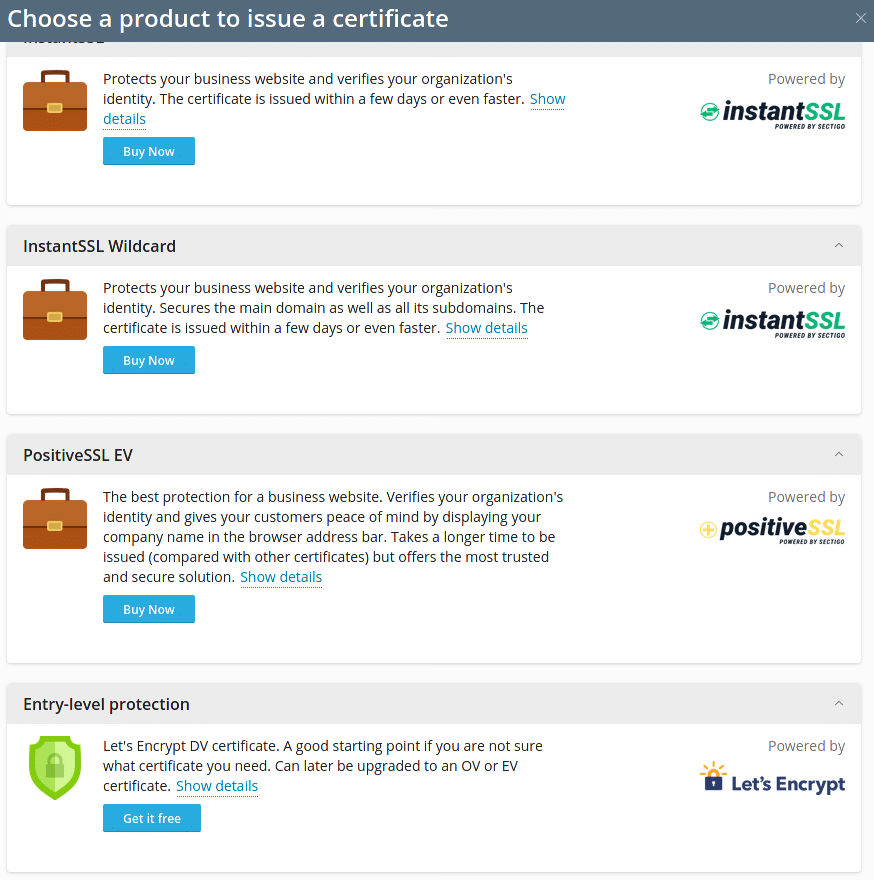The width and height of the screenshot is (874, 880).
Task: Close the certificate product dialog
Action: click(x=861, y=19)
